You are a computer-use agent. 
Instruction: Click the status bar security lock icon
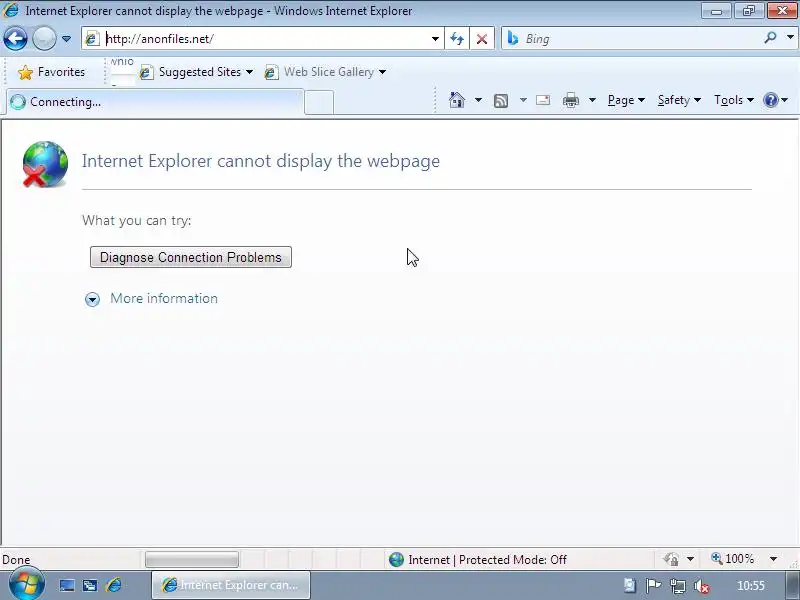point(671,560)
